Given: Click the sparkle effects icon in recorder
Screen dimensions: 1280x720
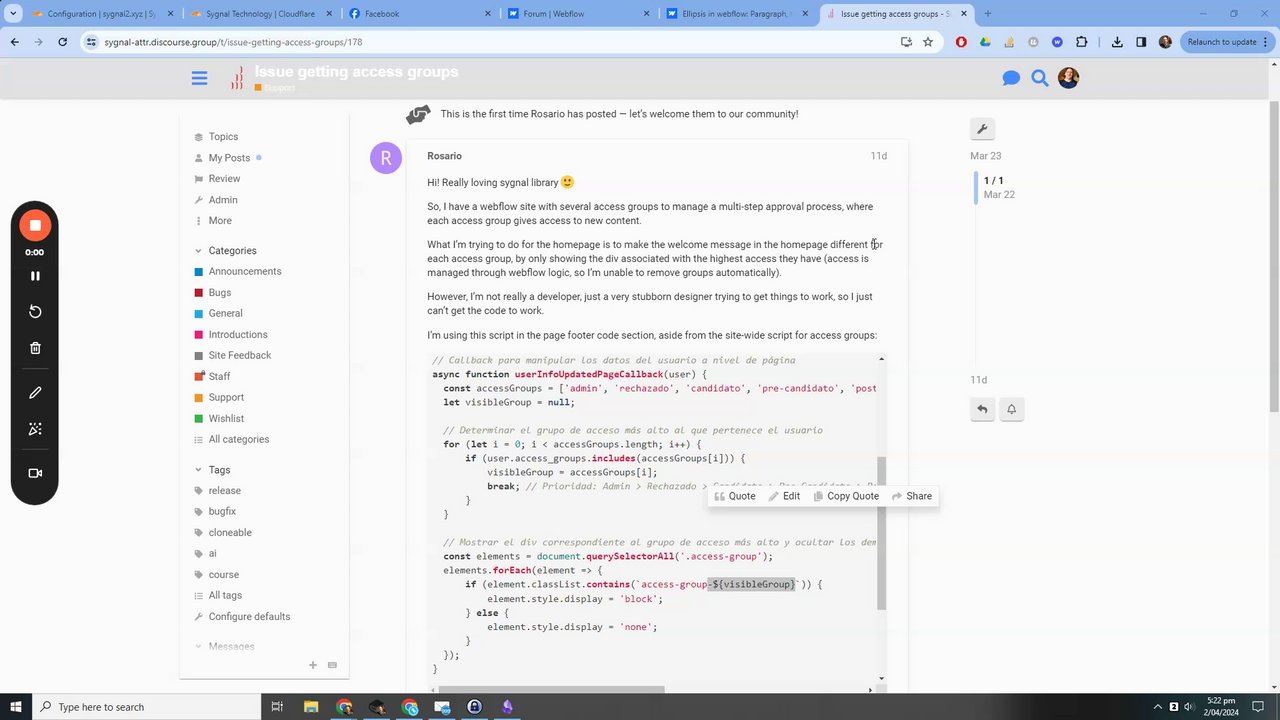Looking at the screenshot, I should (x=35, y=429).
